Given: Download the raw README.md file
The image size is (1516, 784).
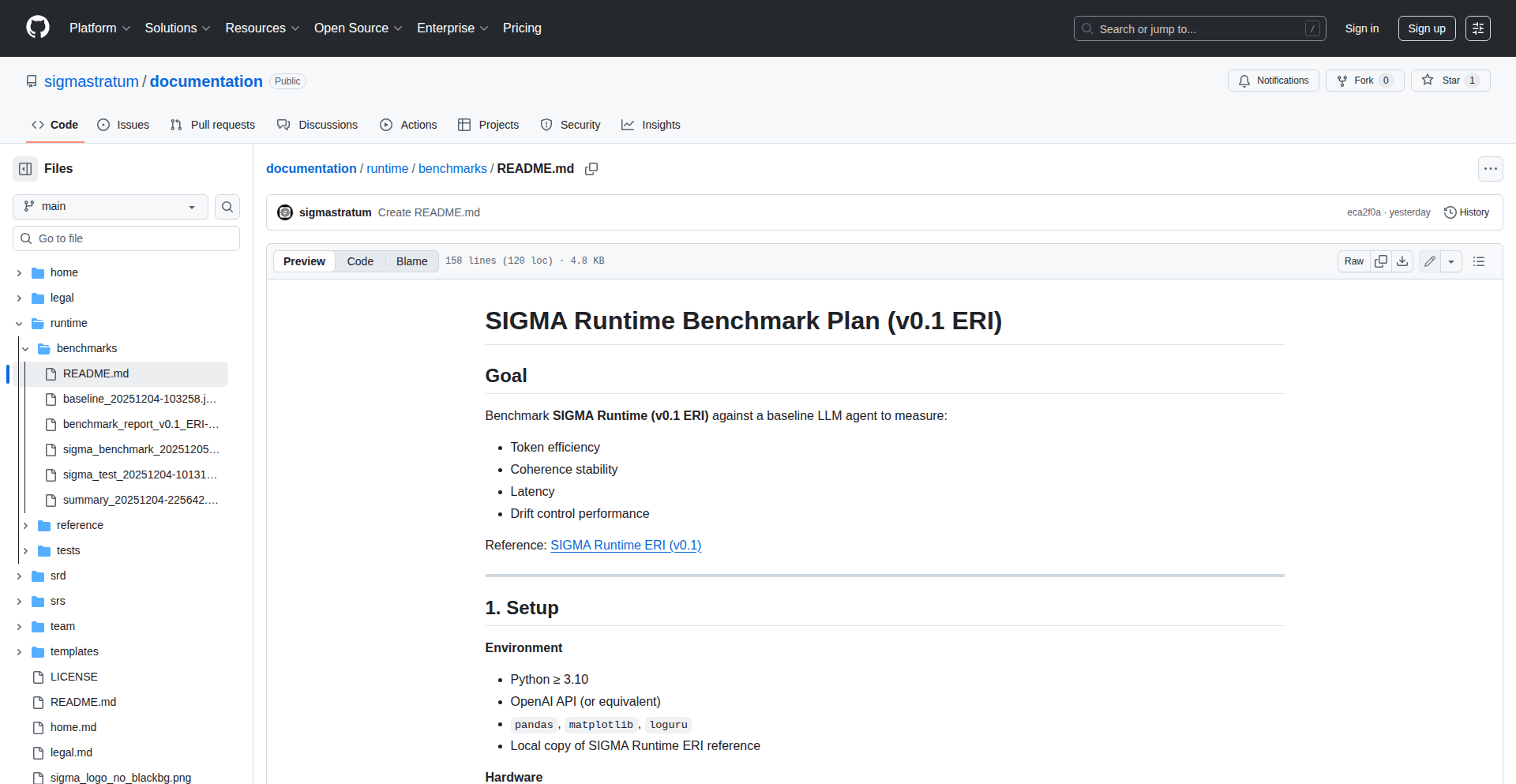Looking at the screenshot, I should click(1402, 261).
